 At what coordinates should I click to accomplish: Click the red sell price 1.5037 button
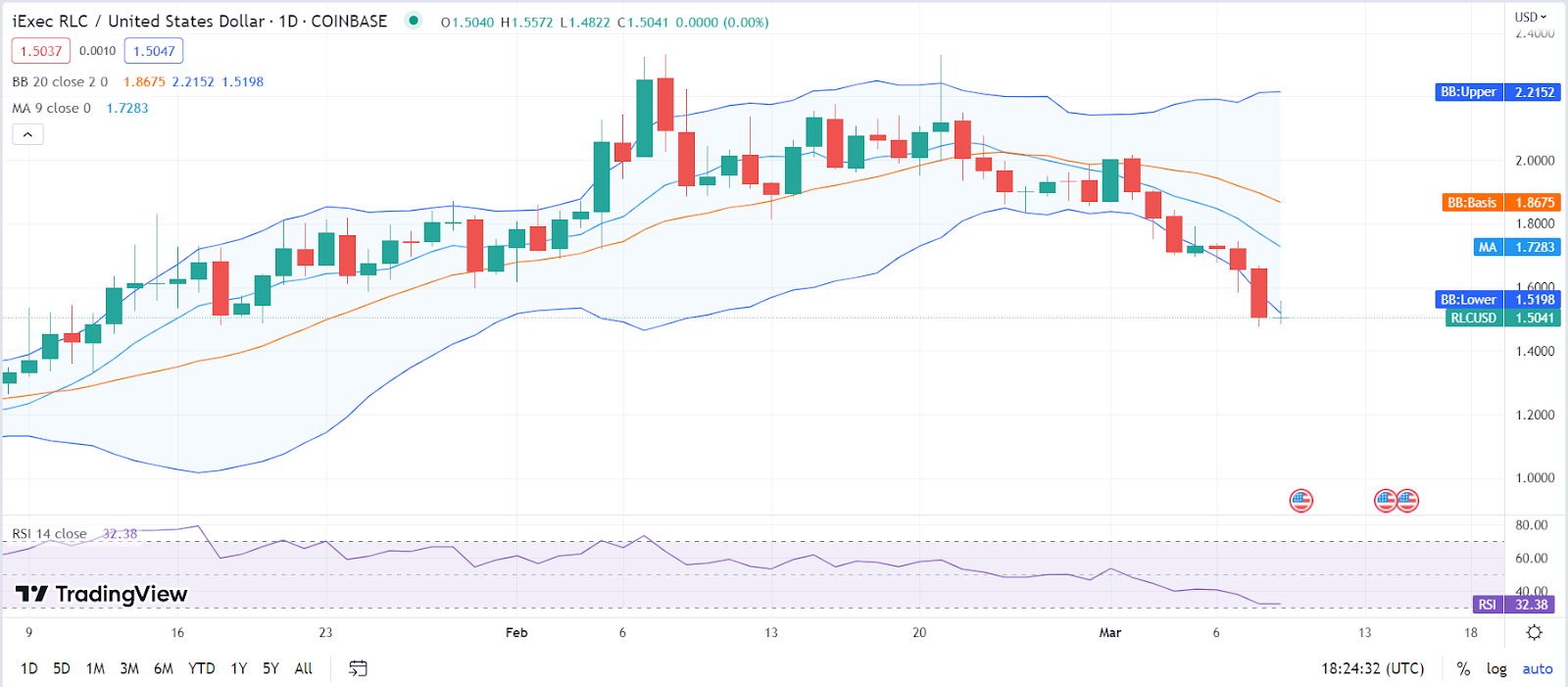tap(41, 51)
